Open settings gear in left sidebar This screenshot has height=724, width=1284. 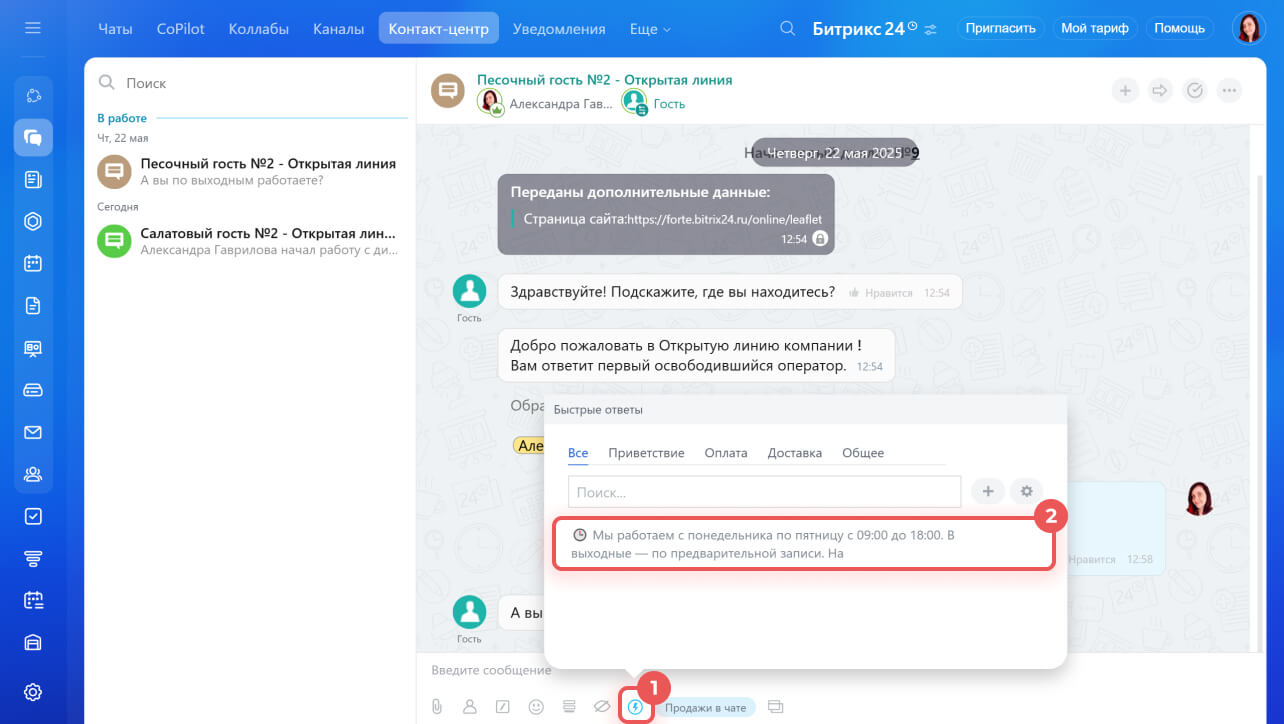[33, 692]
